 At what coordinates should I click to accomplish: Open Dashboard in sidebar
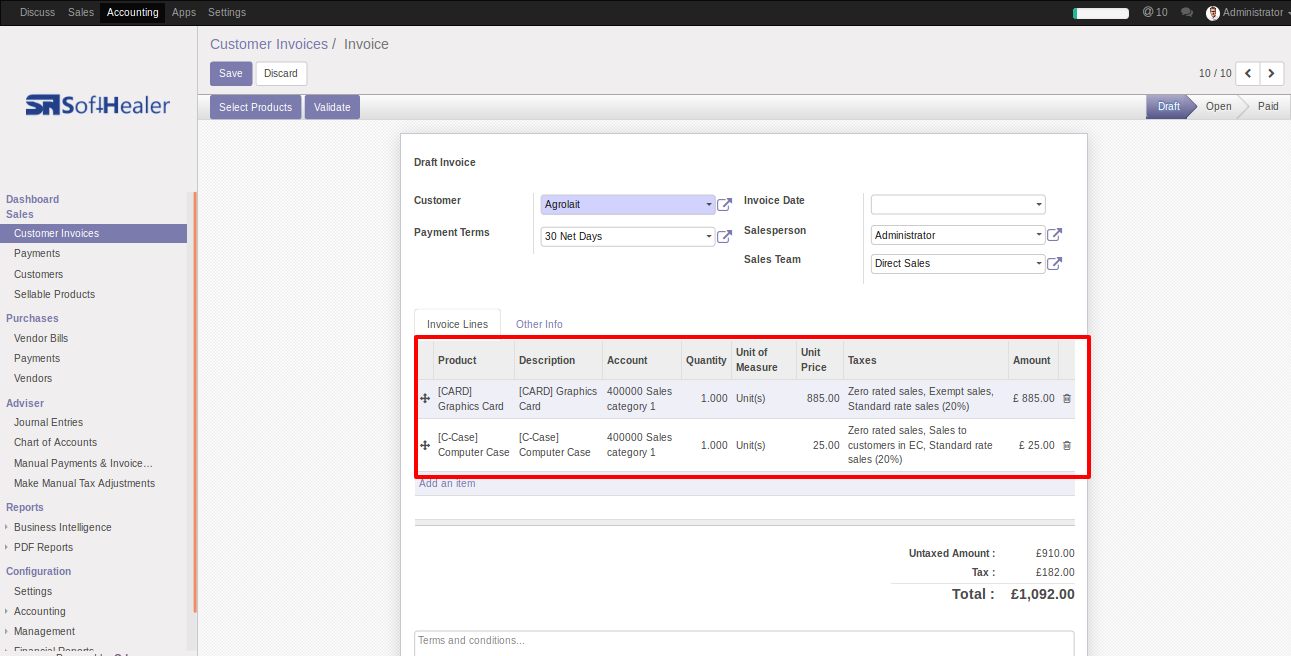[x=32, y=199]
